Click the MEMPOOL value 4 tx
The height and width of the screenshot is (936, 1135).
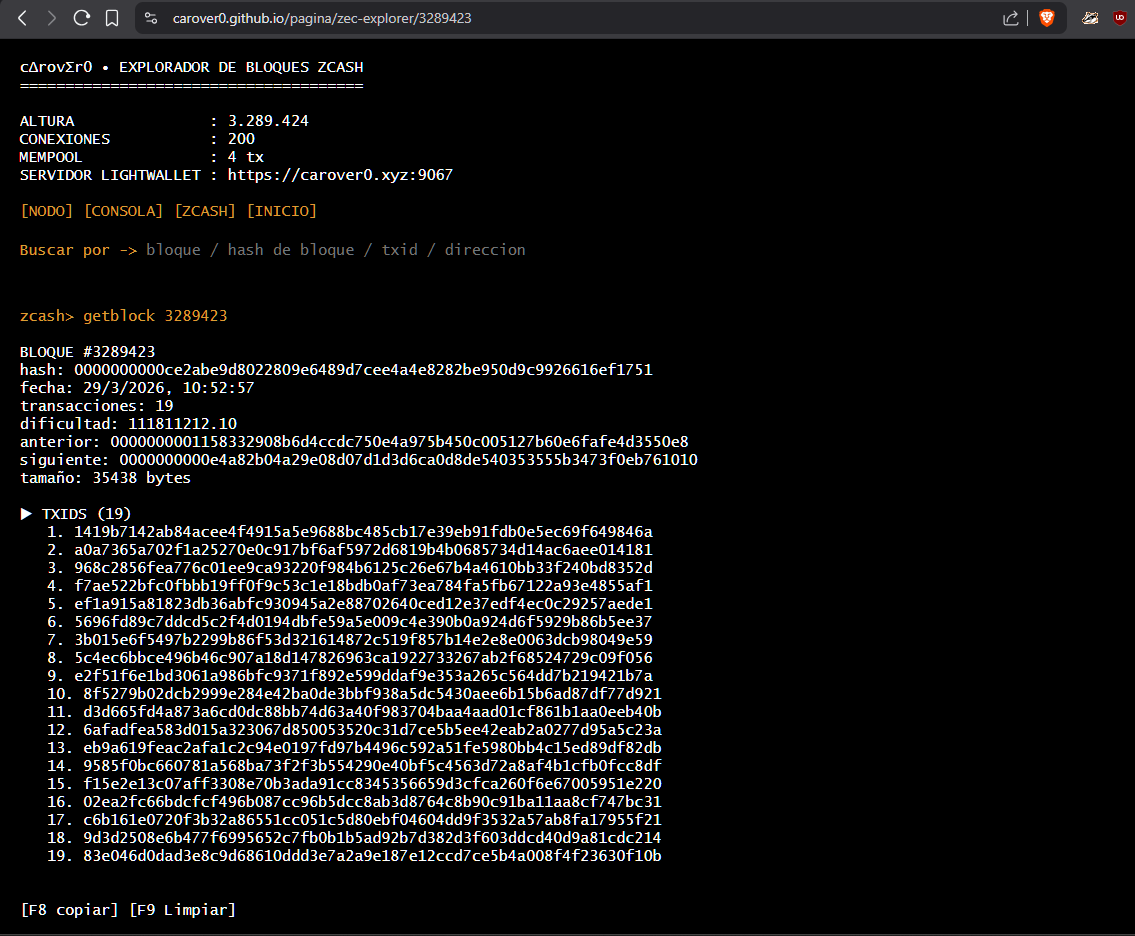(245, 157)
